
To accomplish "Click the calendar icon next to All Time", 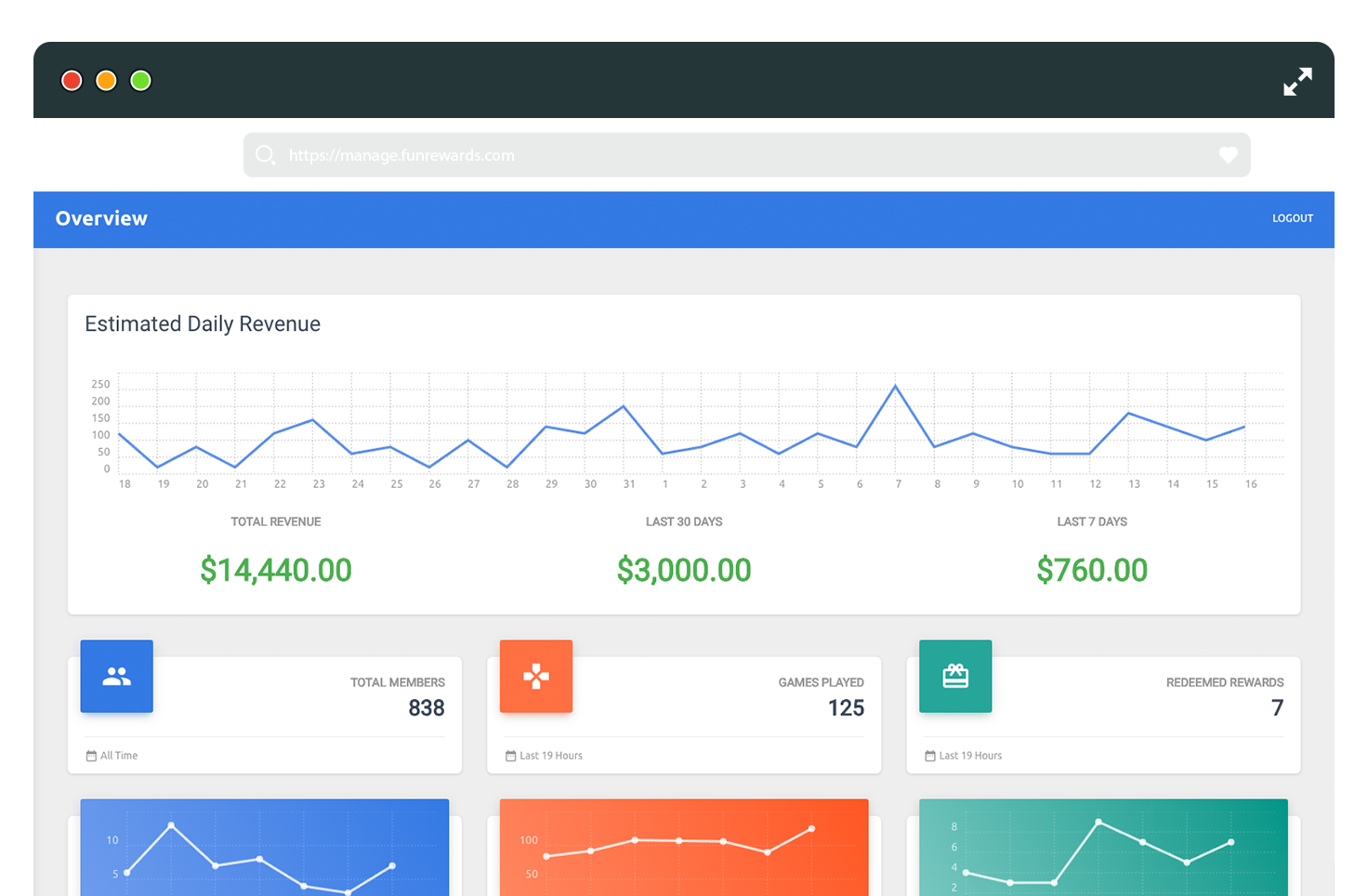I will (91, 756).
